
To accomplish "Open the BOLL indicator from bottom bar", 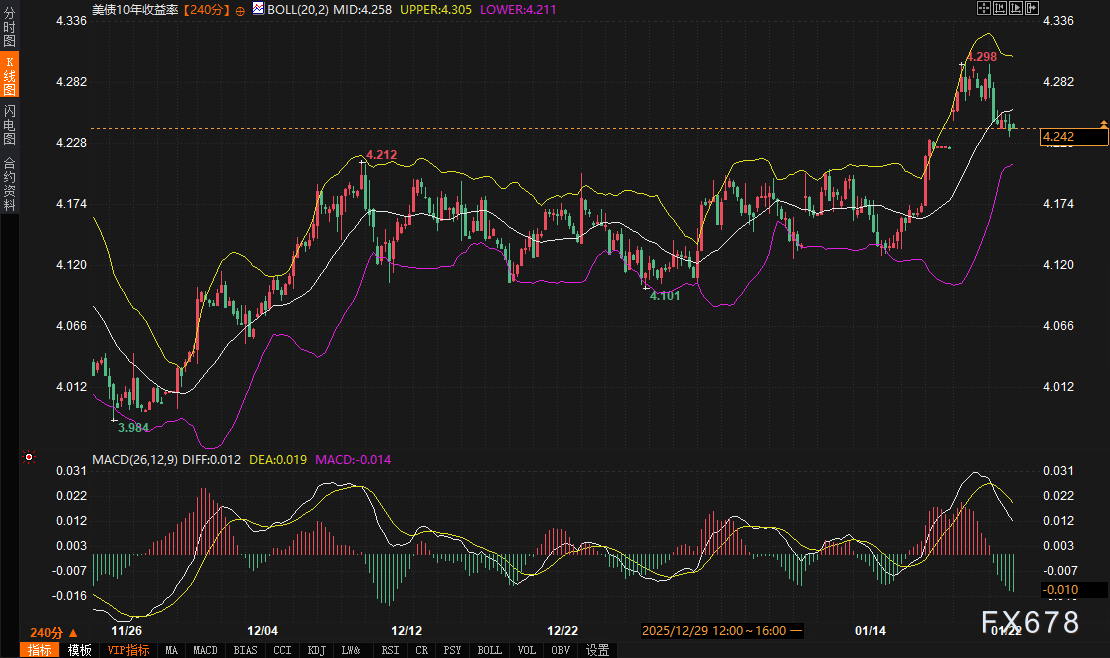I will click(x=489, y=650).
